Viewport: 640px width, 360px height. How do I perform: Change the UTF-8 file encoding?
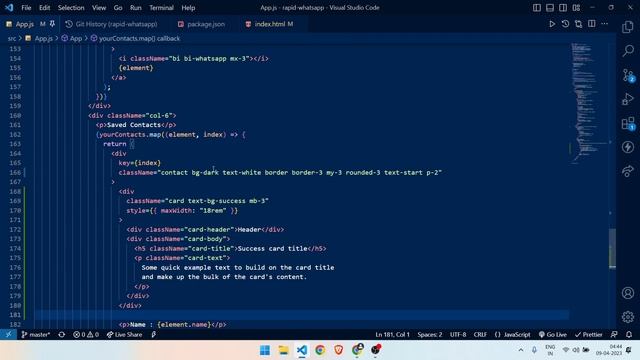pyautogui.click(x=458, y=334)
